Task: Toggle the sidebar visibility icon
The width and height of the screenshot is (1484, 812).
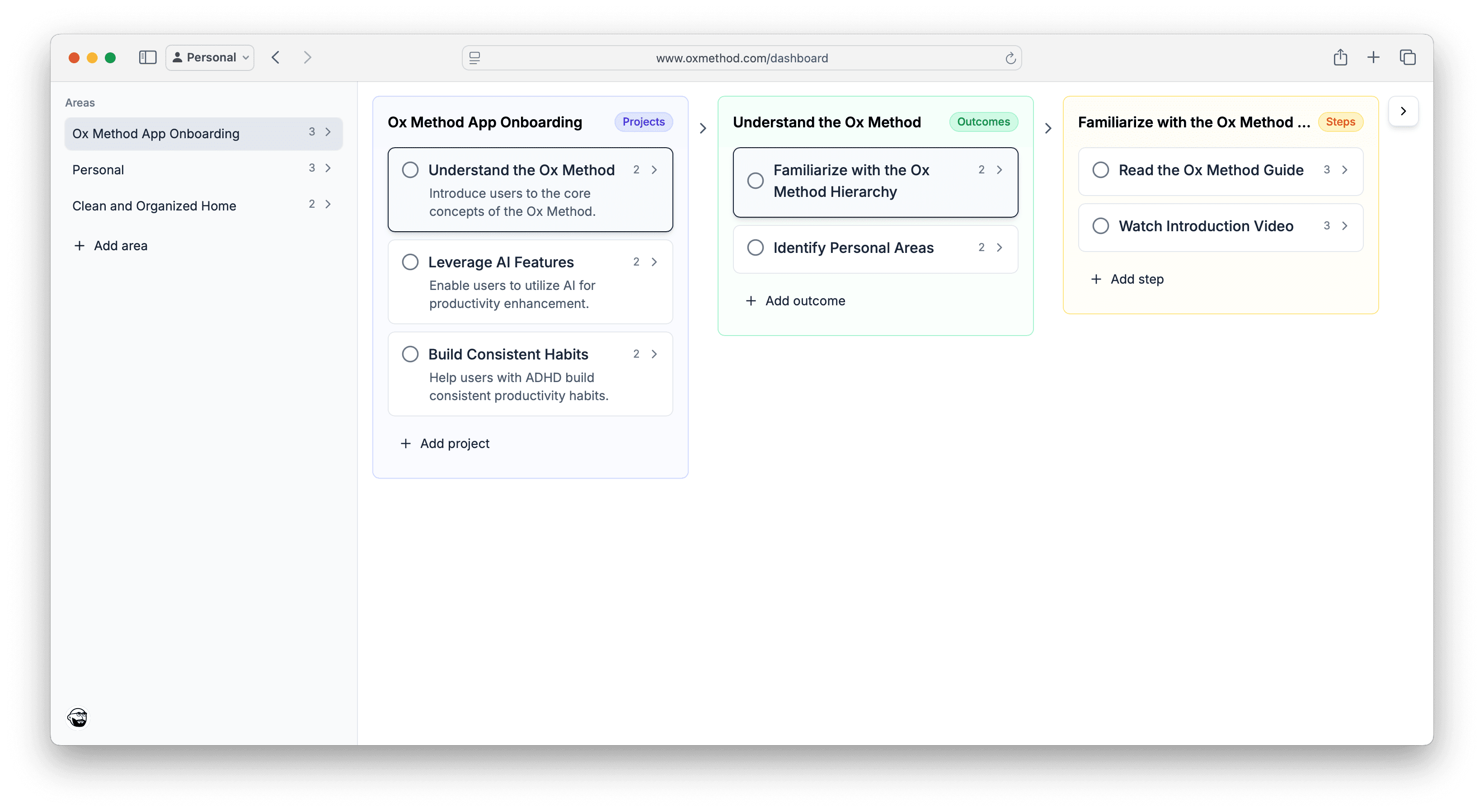Action: [x=147, y=57]
